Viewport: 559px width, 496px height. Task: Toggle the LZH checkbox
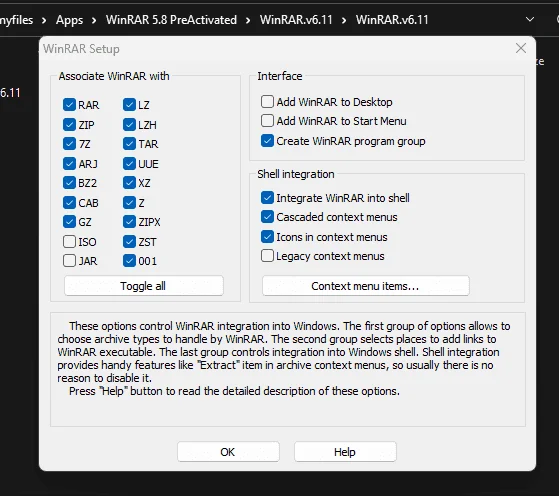click(129, 125)
